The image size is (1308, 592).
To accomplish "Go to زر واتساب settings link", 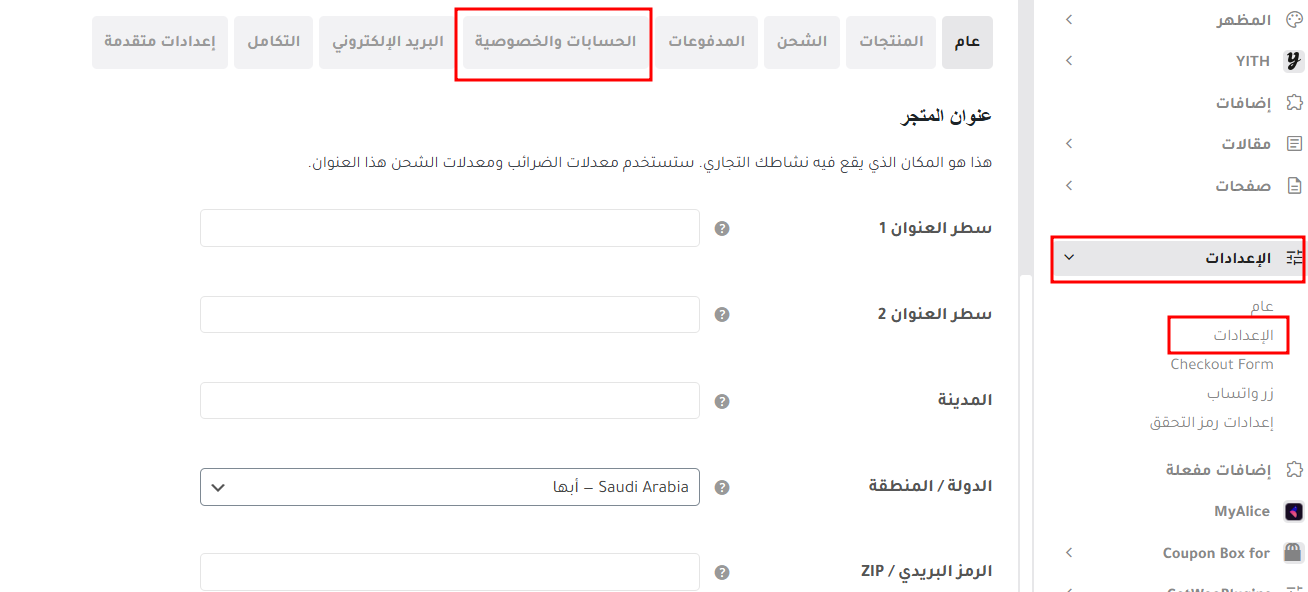I will click(x=1239, y=393).
